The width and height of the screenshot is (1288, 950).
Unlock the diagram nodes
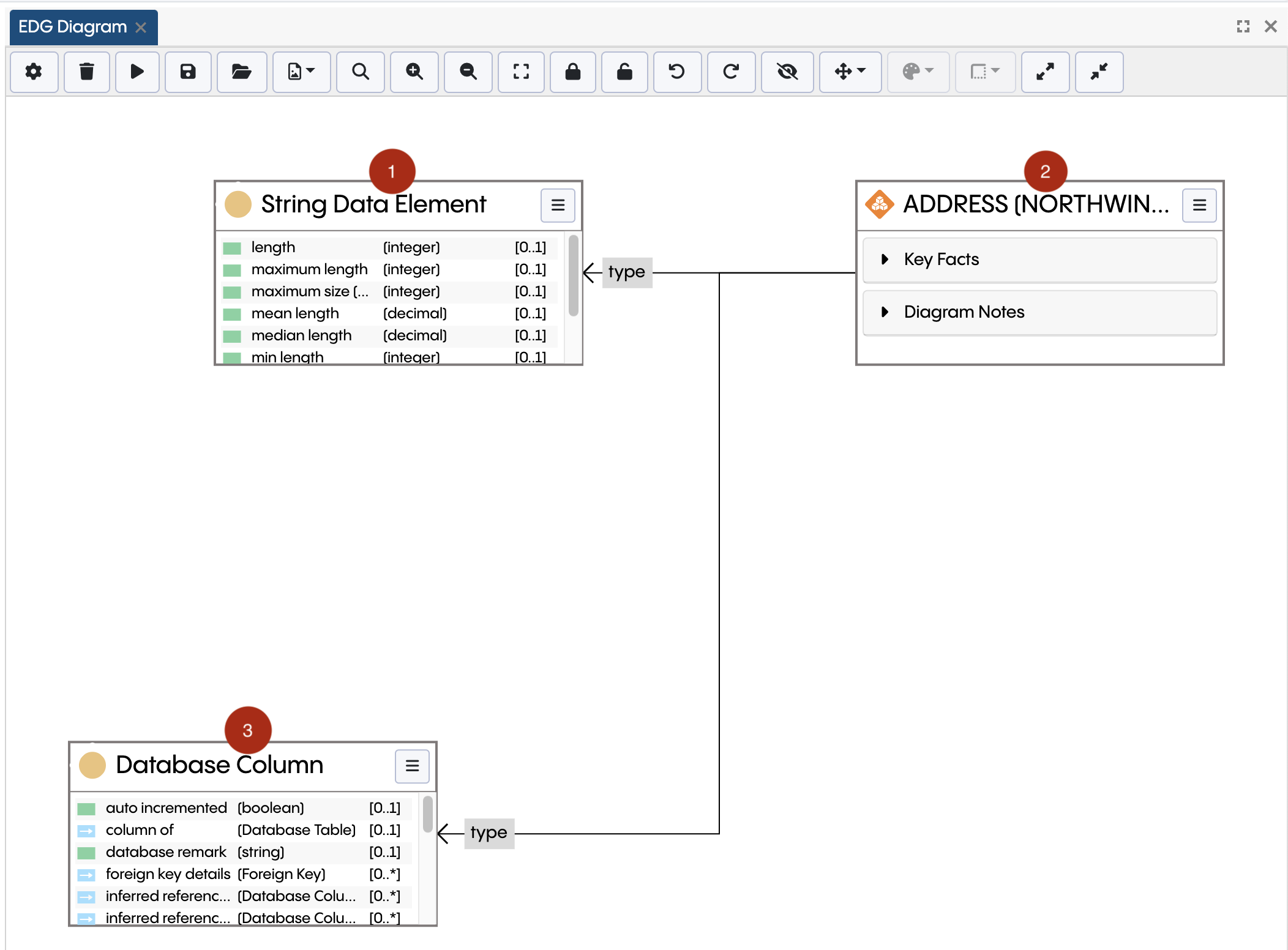624,72
